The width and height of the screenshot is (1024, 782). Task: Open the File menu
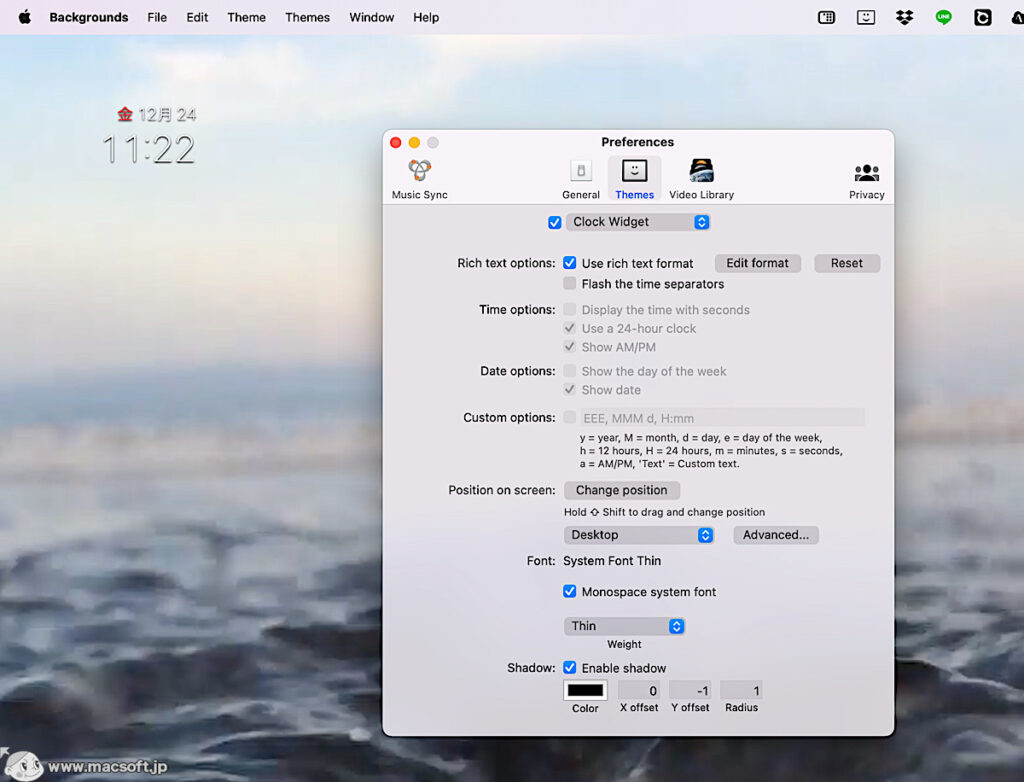[x=157, y=17]
